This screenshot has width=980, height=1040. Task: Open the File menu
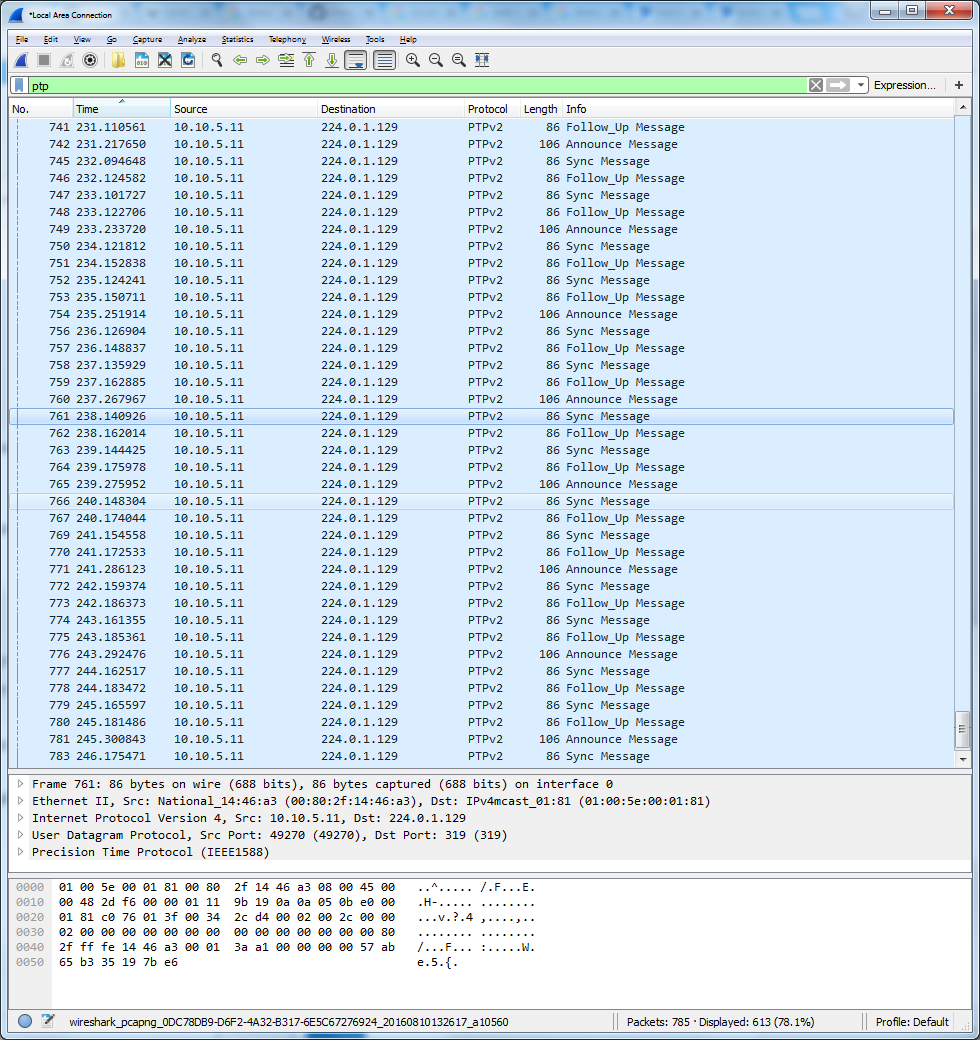[x=22, y=40]
